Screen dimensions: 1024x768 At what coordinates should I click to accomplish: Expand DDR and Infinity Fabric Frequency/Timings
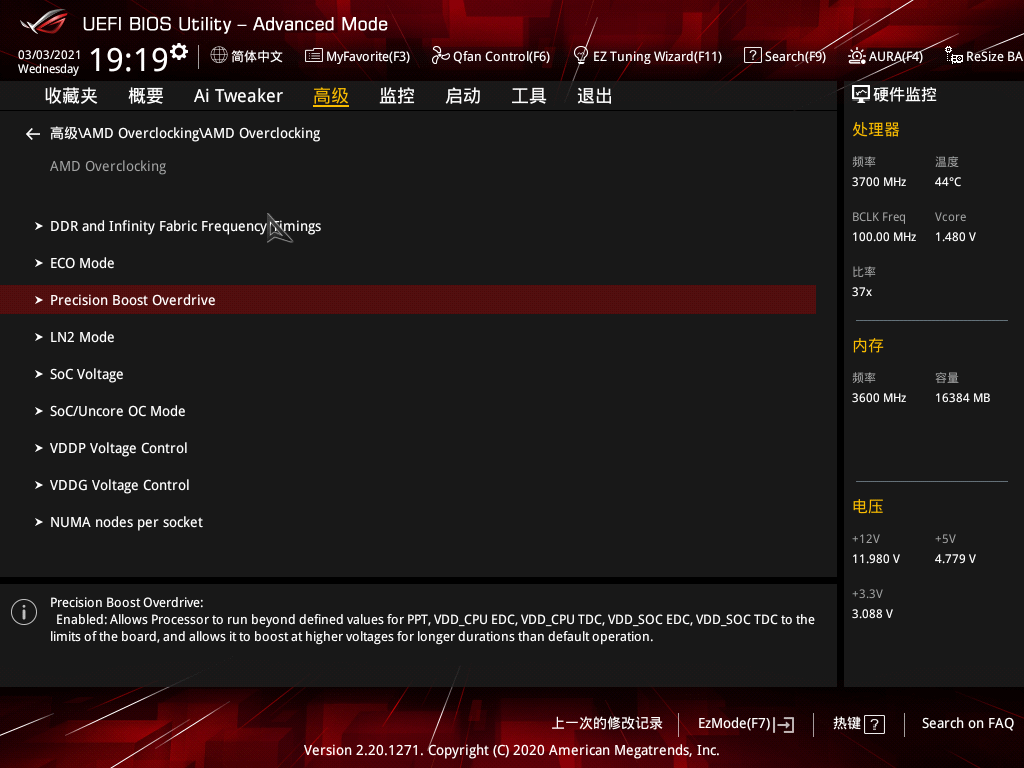pyautogui.click(x=185, y=226)
